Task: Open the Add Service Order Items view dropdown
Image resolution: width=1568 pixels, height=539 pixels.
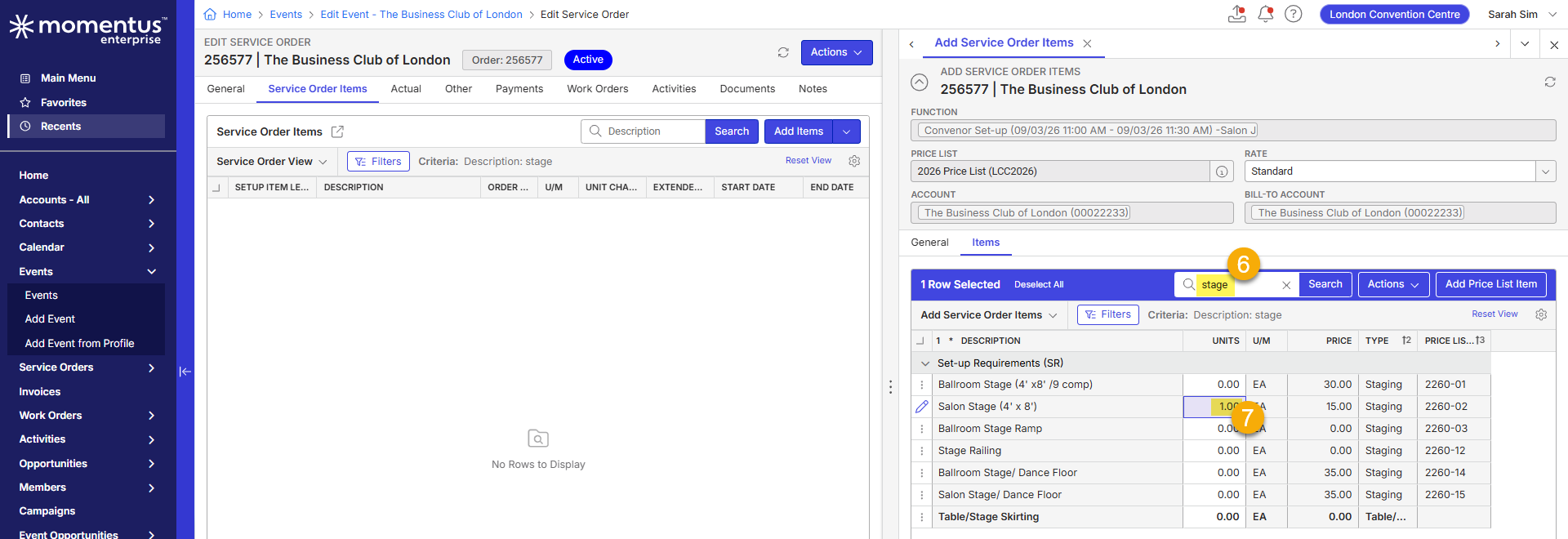Action: [x=989, y=315]
